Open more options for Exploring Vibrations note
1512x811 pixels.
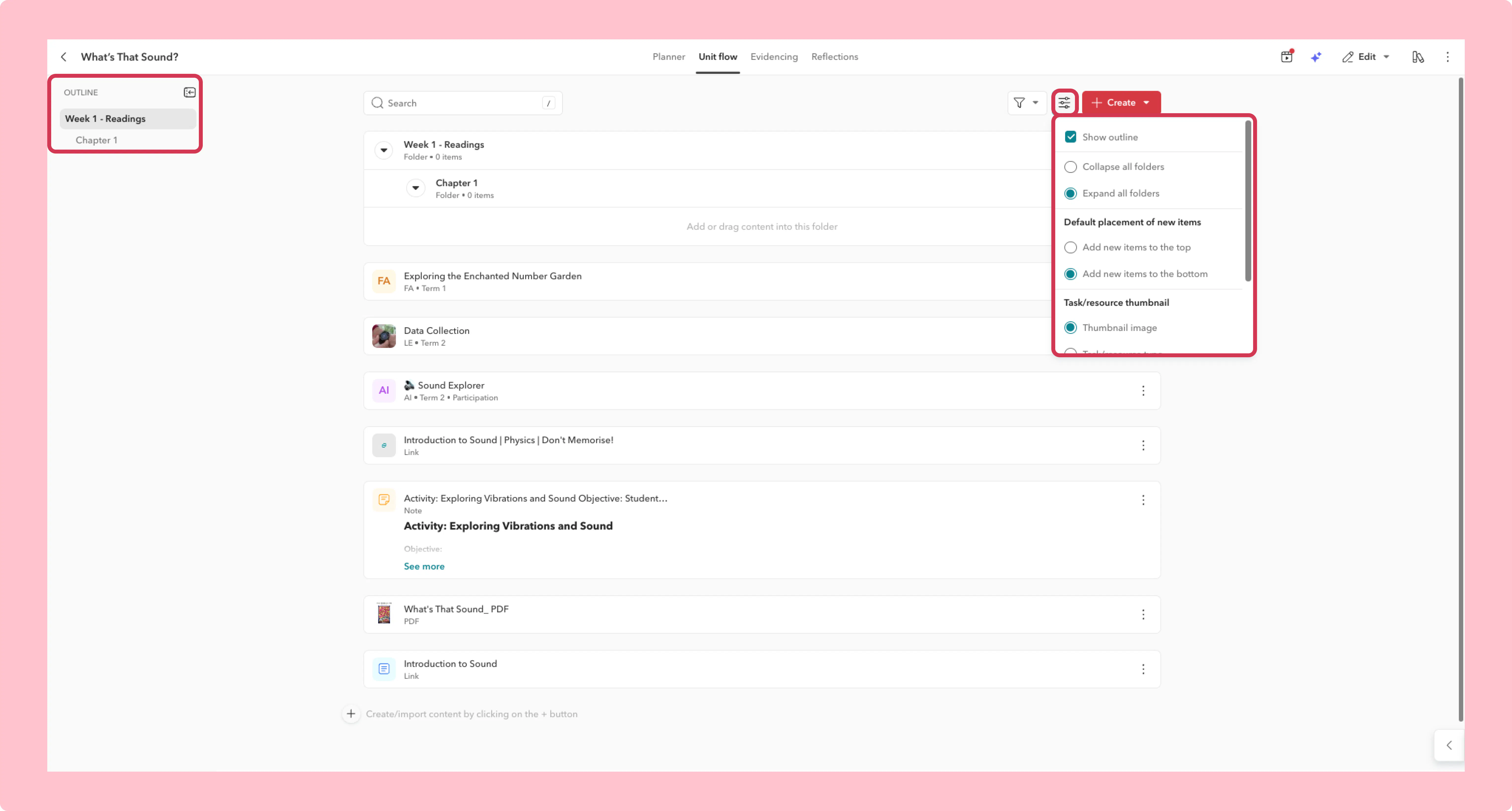[x=1143, y=500]
